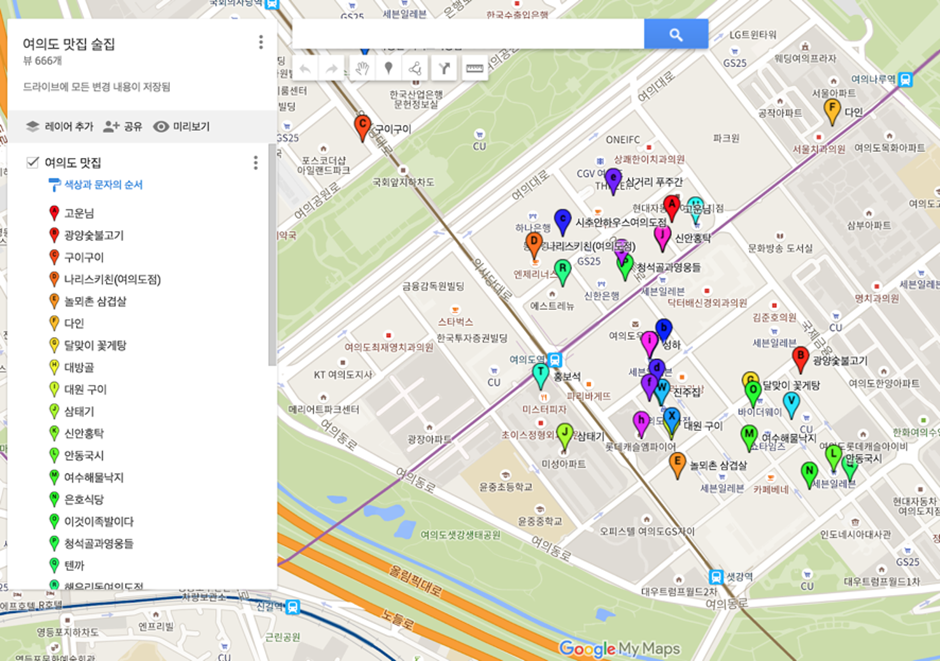
Task: Open layer options menu next to 여의도 맛집
Action: [x=255, y=162]
